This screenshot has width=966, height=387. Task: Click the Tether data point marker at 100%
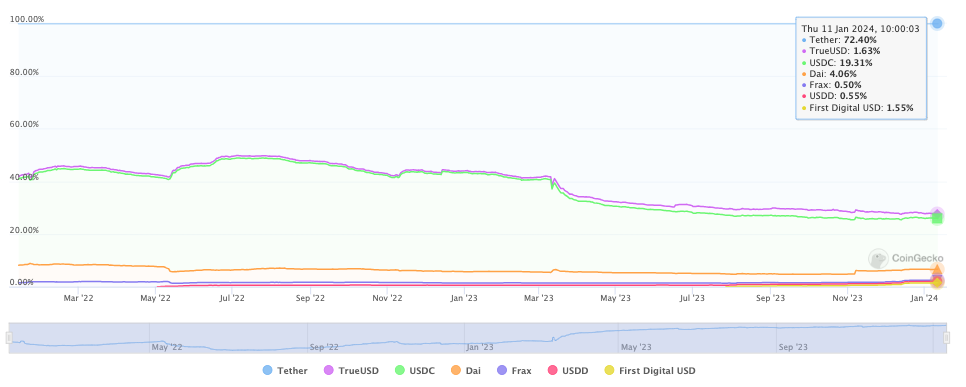coord(937,23)
